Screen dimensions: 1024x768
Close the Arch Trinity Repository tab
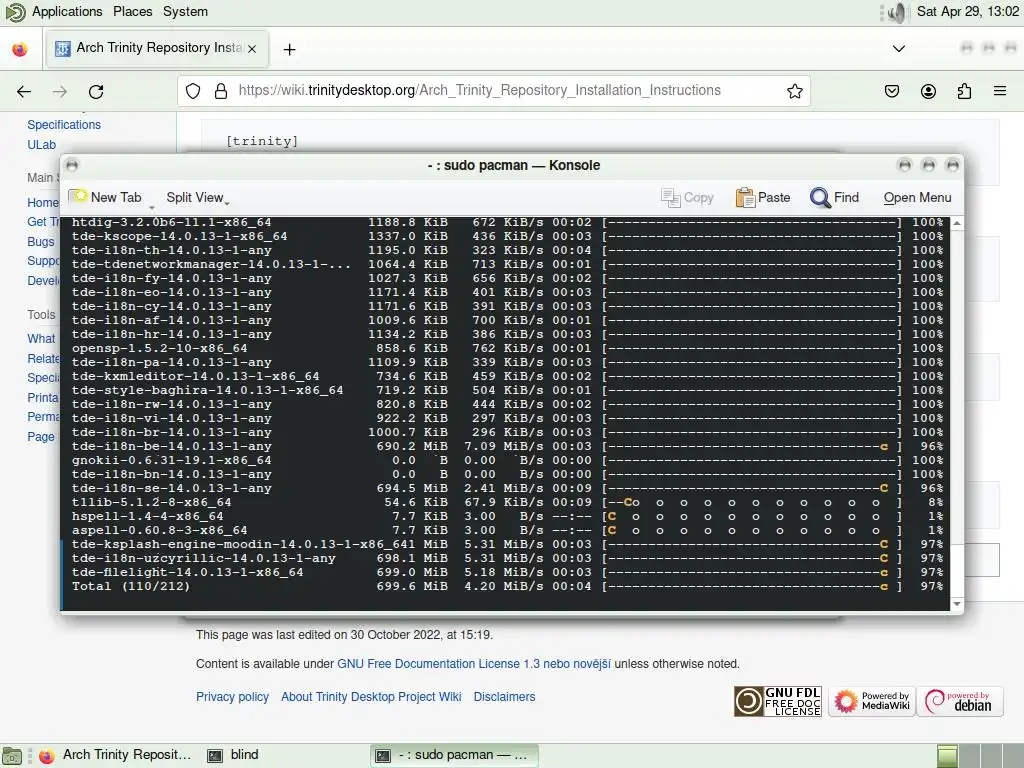[252, 48]
